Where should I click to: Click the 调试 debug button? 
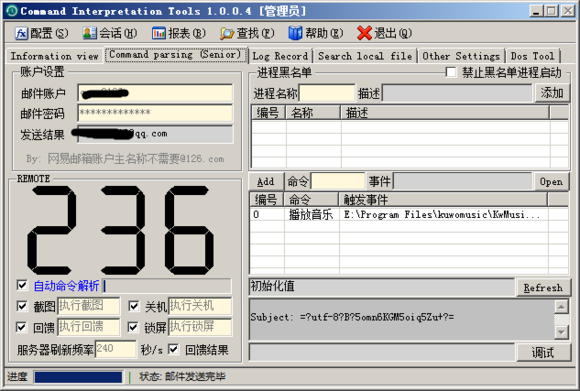(x=543, y=353)
